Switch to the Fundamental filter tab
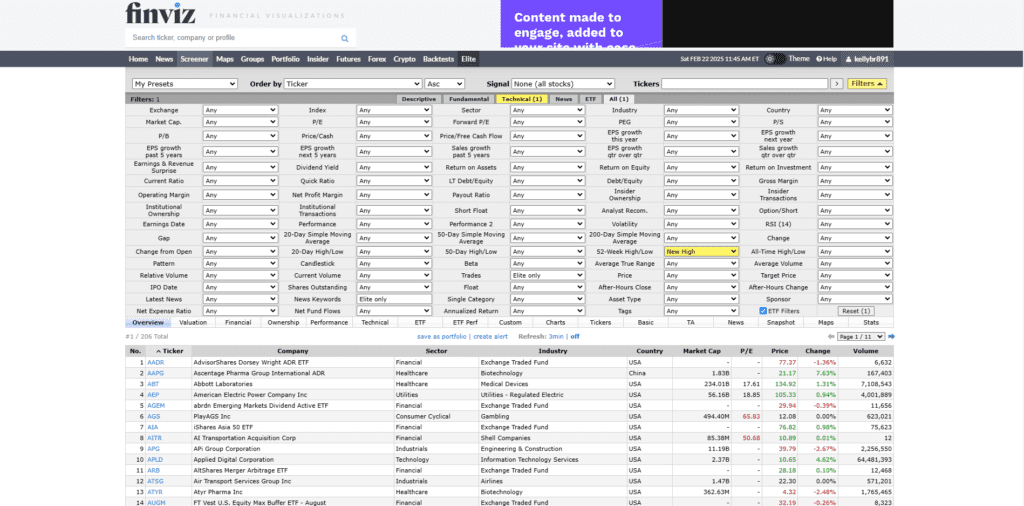 tap(469, 99)
